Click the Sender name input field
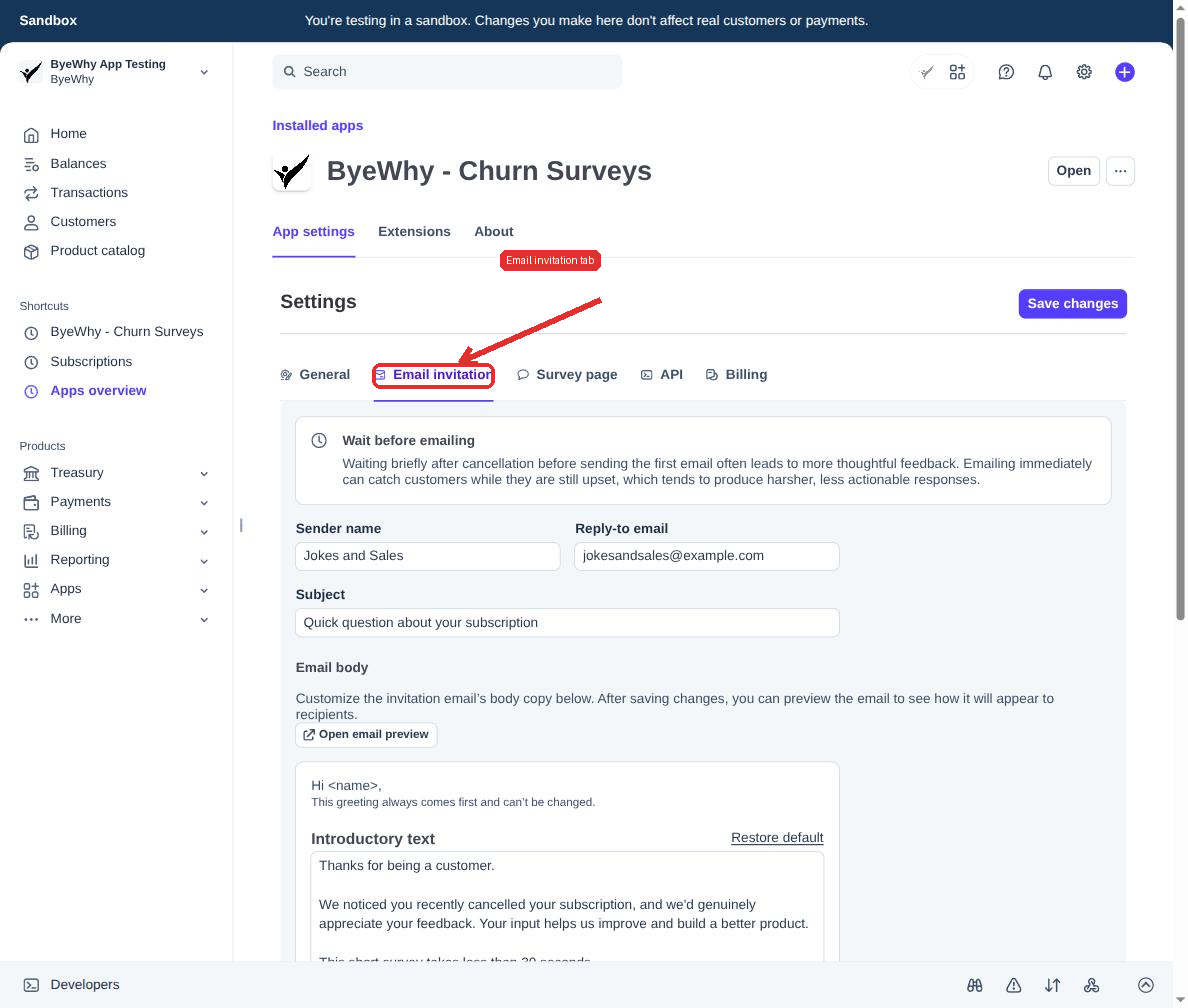 tap(427, 556)
